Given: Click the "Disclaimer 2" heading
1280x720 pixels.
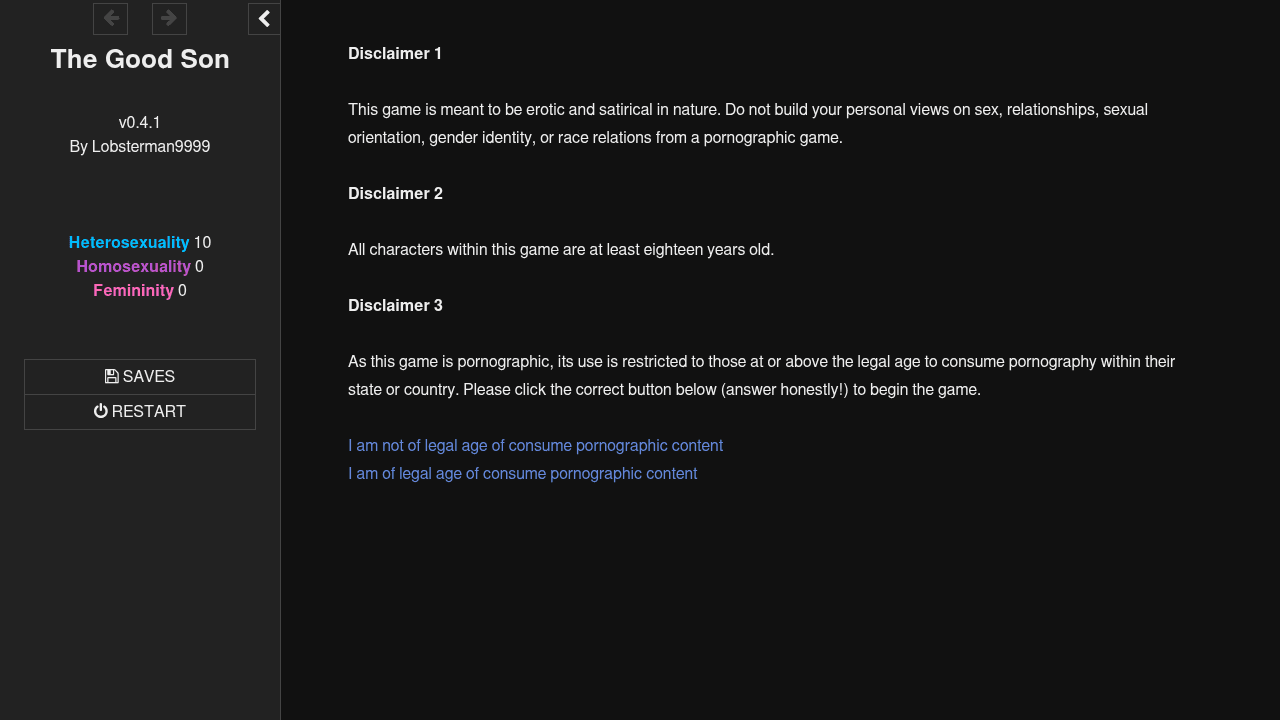Looking at the screenshot, I should click(x=395, y=194).
